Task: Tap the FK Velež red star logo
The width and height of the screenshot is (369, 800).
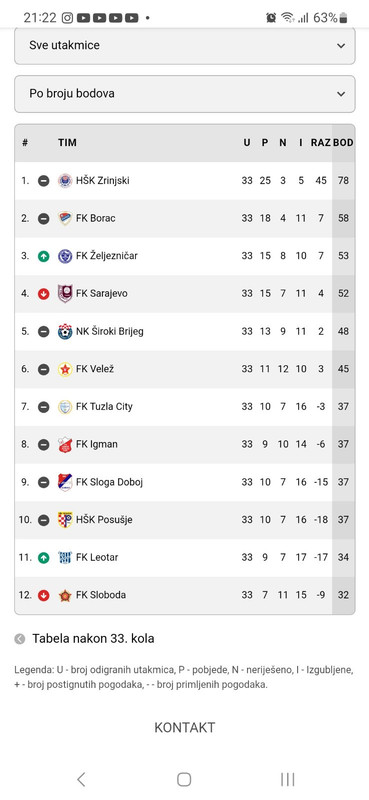Action: click(65, 369)
